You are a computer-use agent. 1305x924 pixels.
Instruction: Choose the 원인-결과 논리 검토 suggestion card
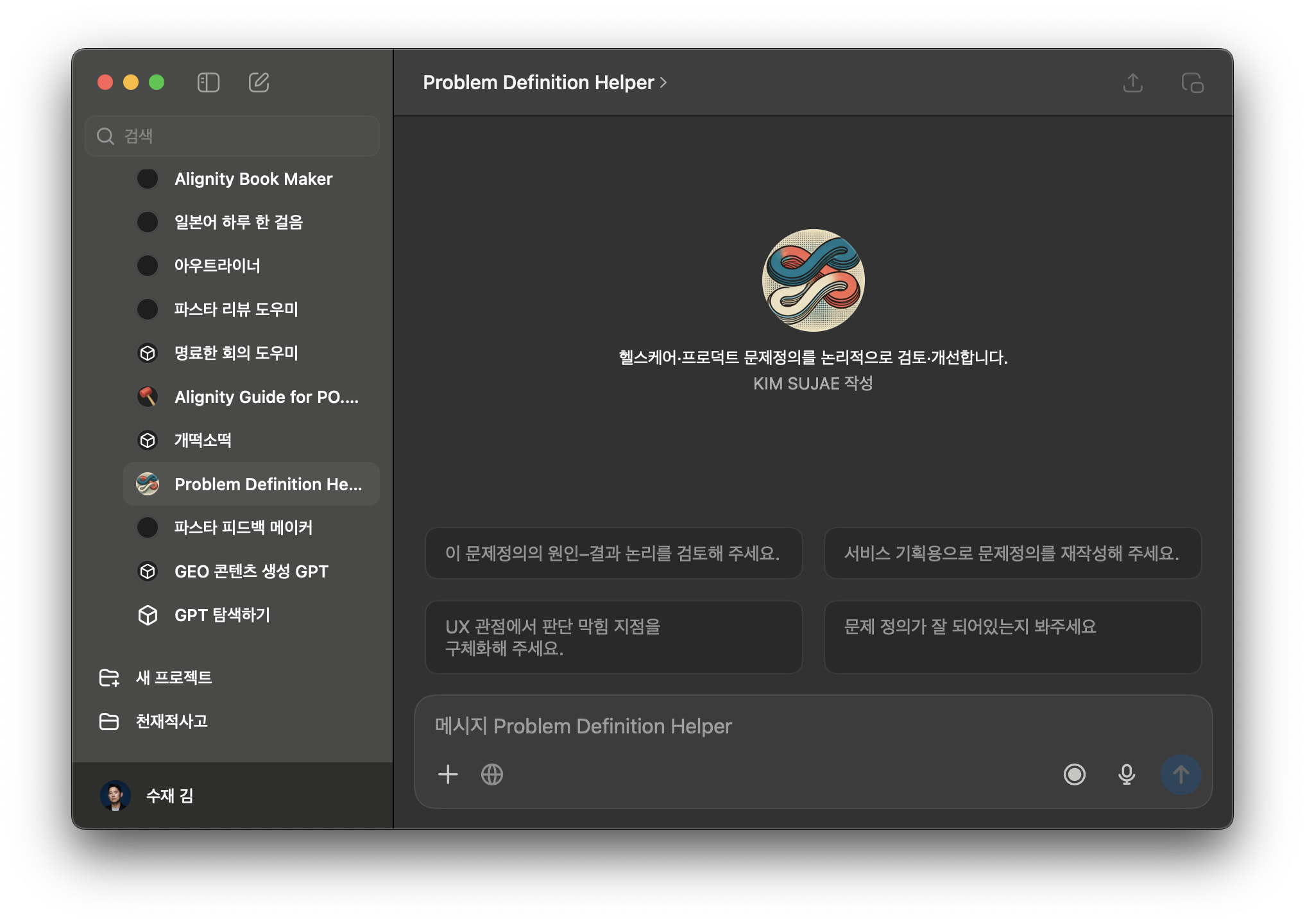point(613,554)
